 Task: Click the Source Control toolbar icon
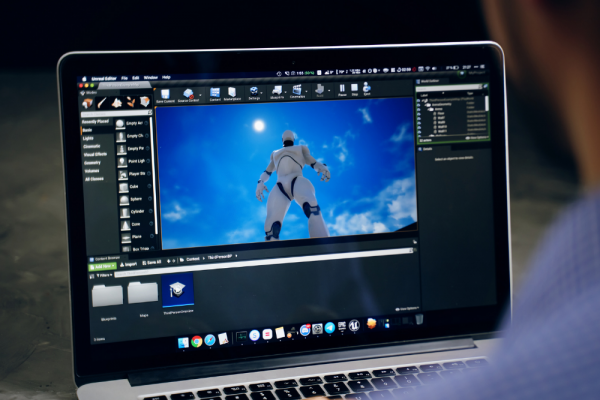[188, 95]
